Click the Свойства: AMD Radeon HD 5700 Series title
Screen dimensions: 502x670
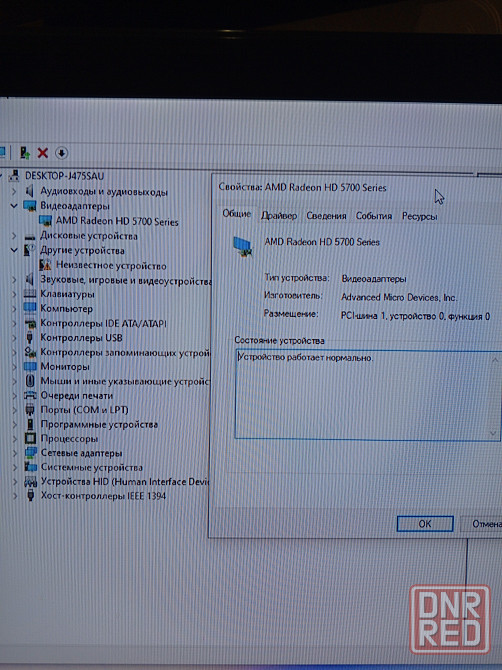pos(302,187)
